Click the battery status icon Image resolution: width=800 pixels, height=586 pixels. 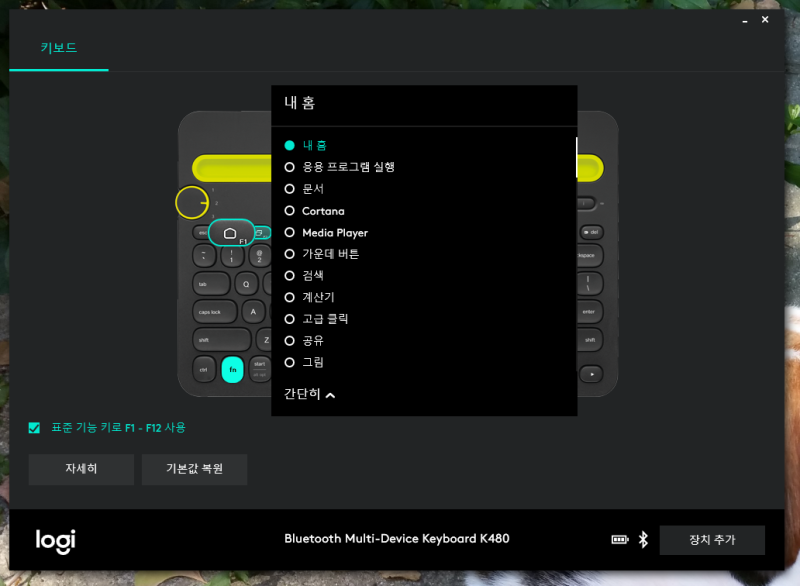pyautogui.click(x=620, y=540)
